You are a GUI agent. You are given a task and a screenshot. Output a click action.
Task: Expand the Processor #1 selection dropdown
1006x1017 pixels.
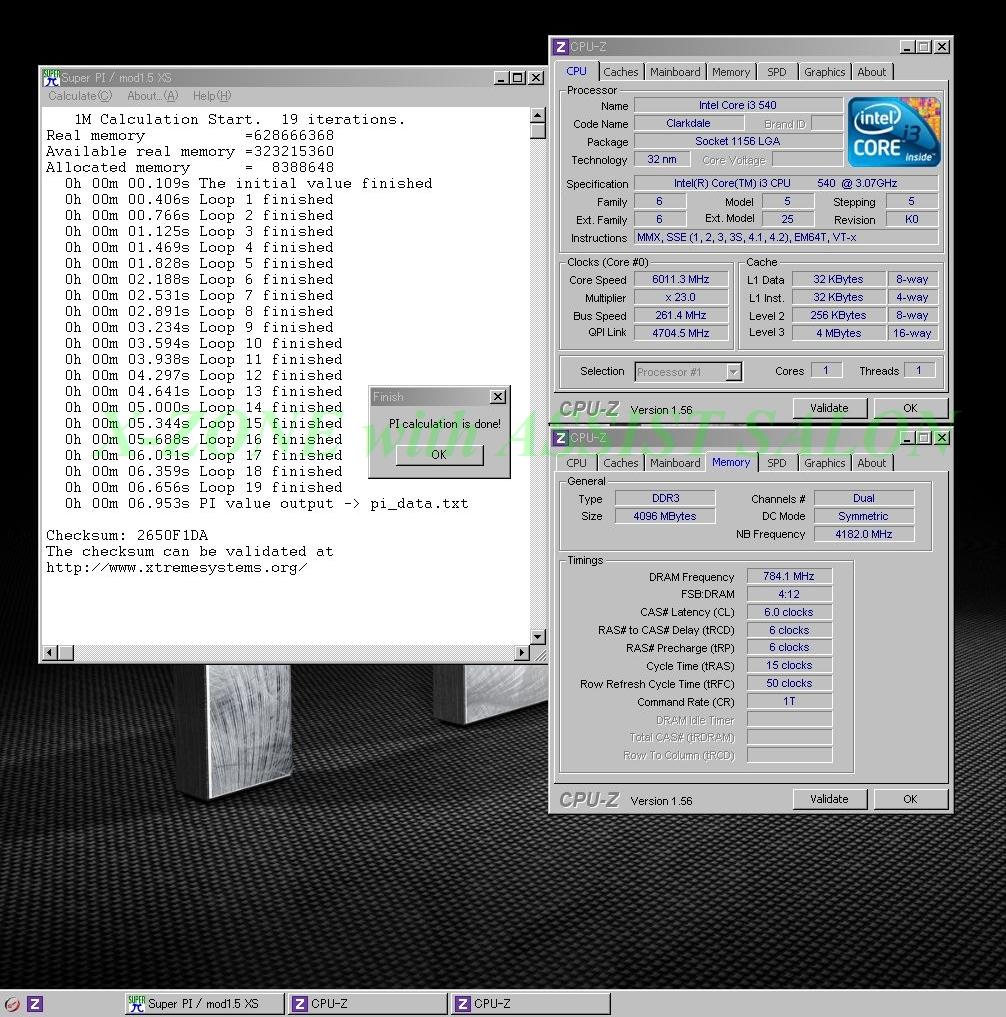click(734, 372)
